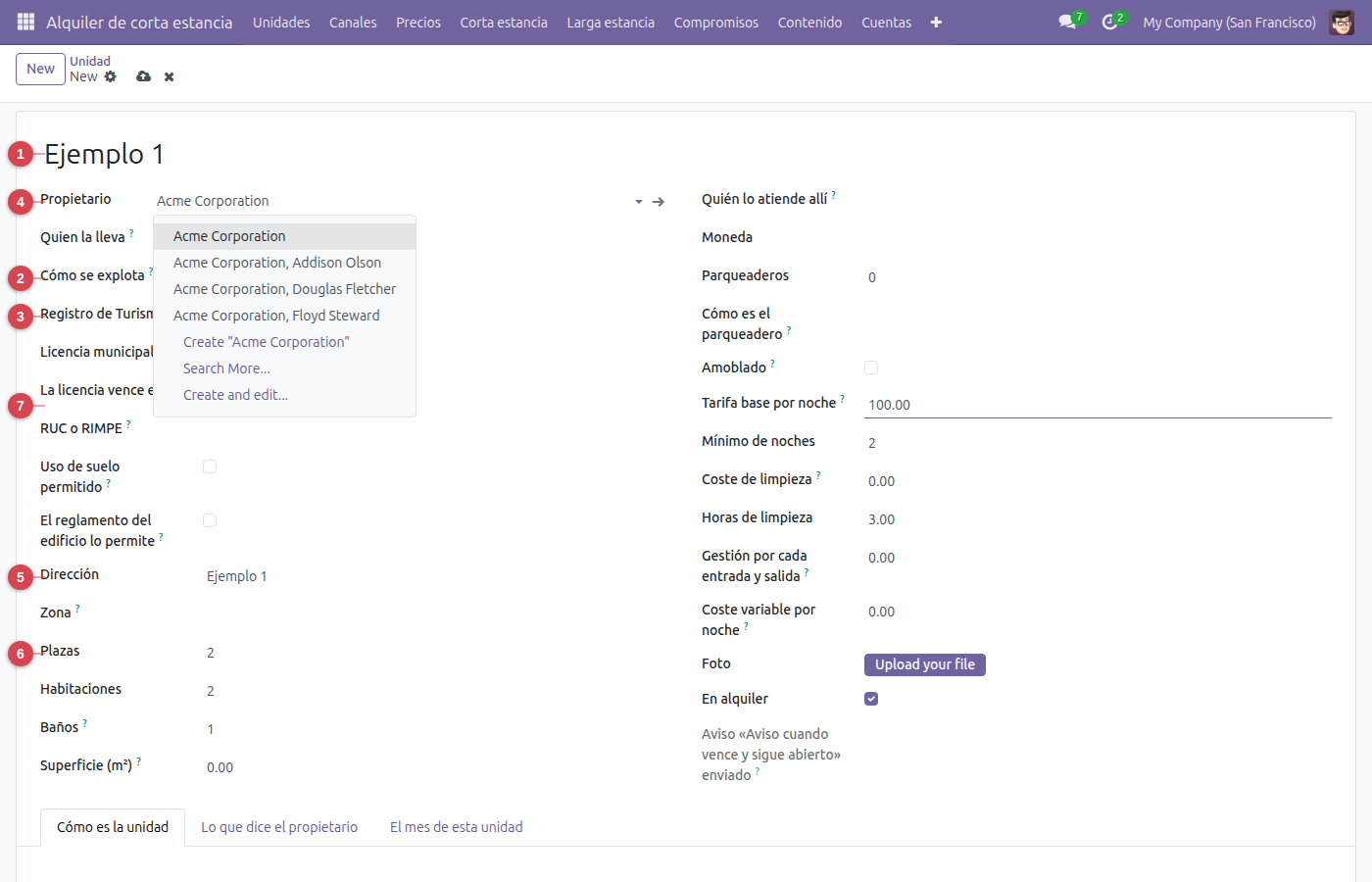Switch to Cómo es la unidad tab

[x=113, y=827]
